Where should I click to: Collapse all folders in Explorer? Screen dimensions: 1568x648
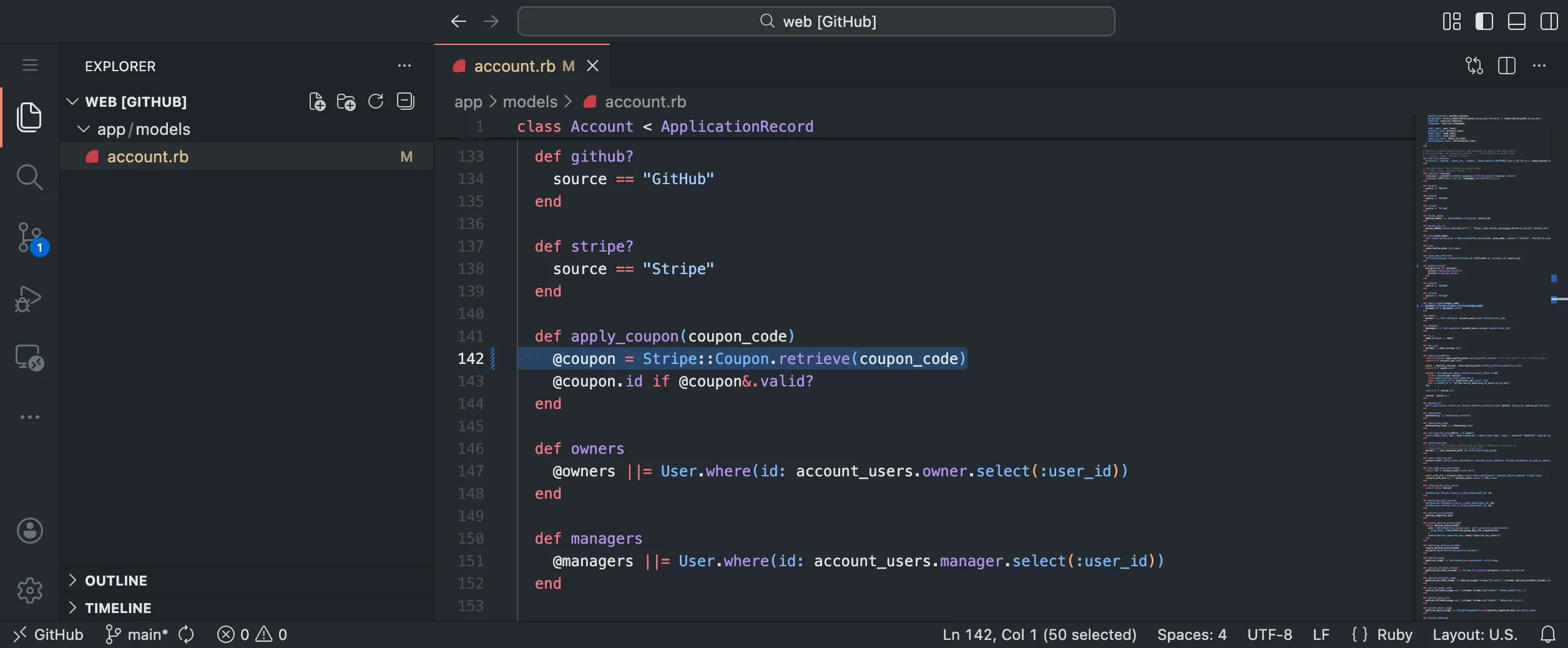click(x=405, y=101)
